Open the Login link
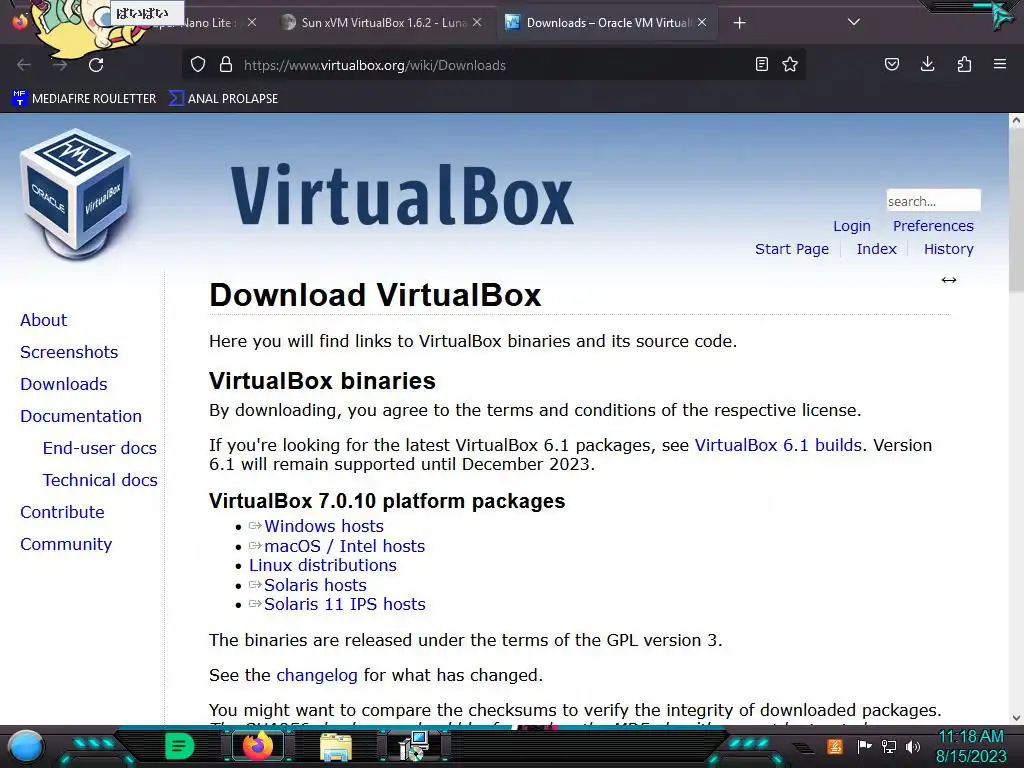 click(x=852, y=226)
